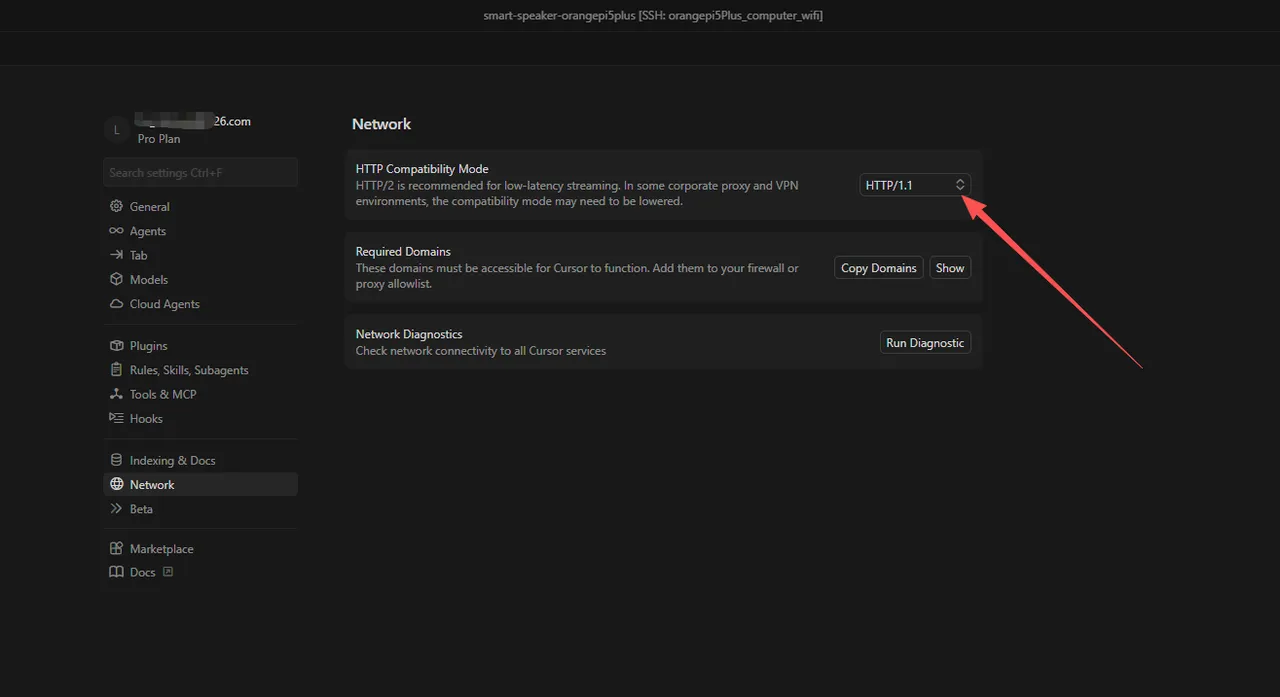1280x697 pixels.
Task: Run the network diagnostic
Action: [925, 343]
